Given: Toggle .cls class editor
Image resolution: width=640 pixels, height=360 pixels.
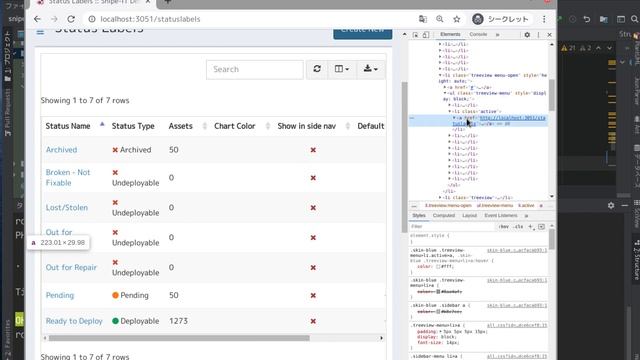Looking at the screenshot, I should pyautogui.click(x=518, y=227).
